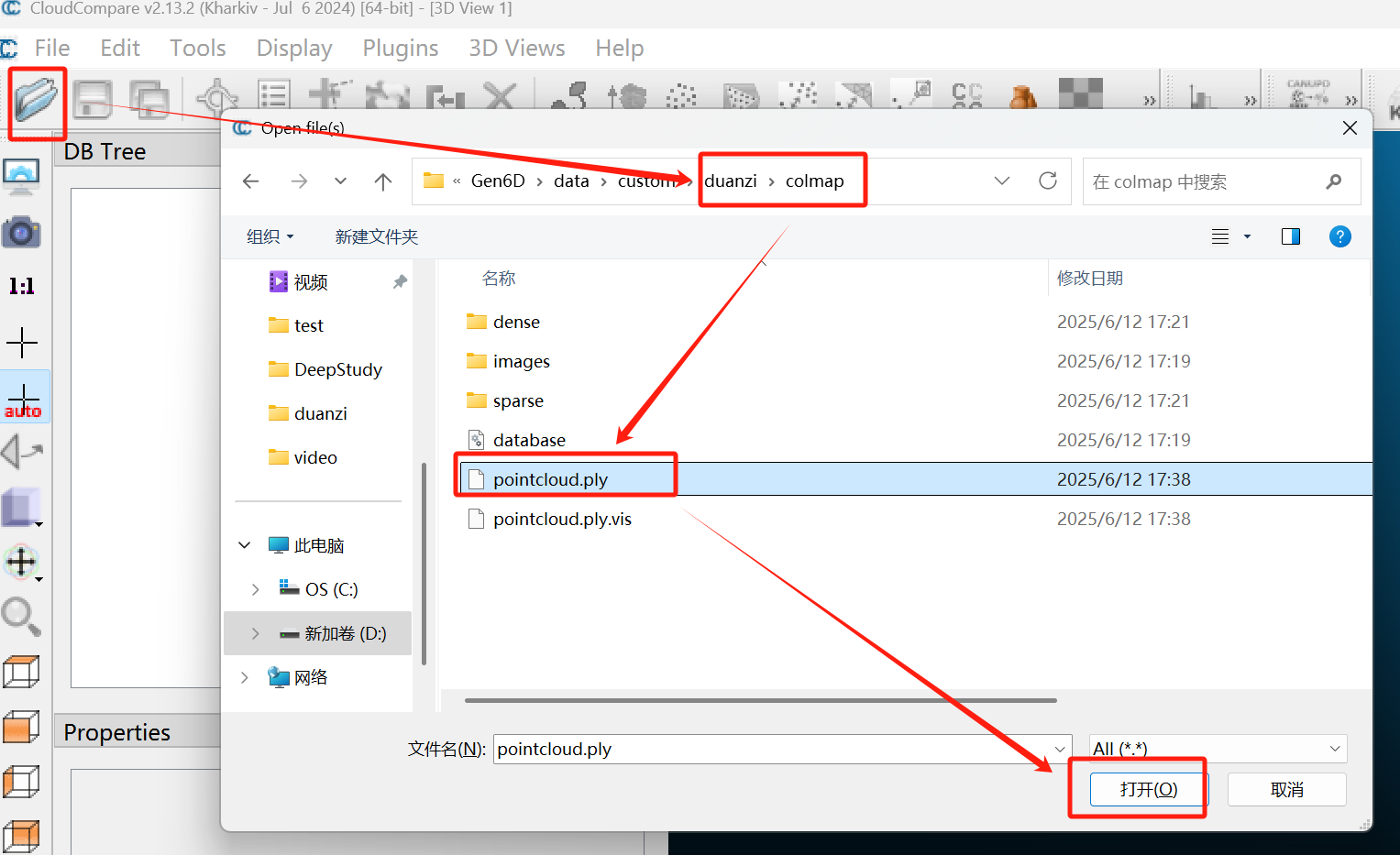Expand the address bar history dropdown

click(1002, 181)
